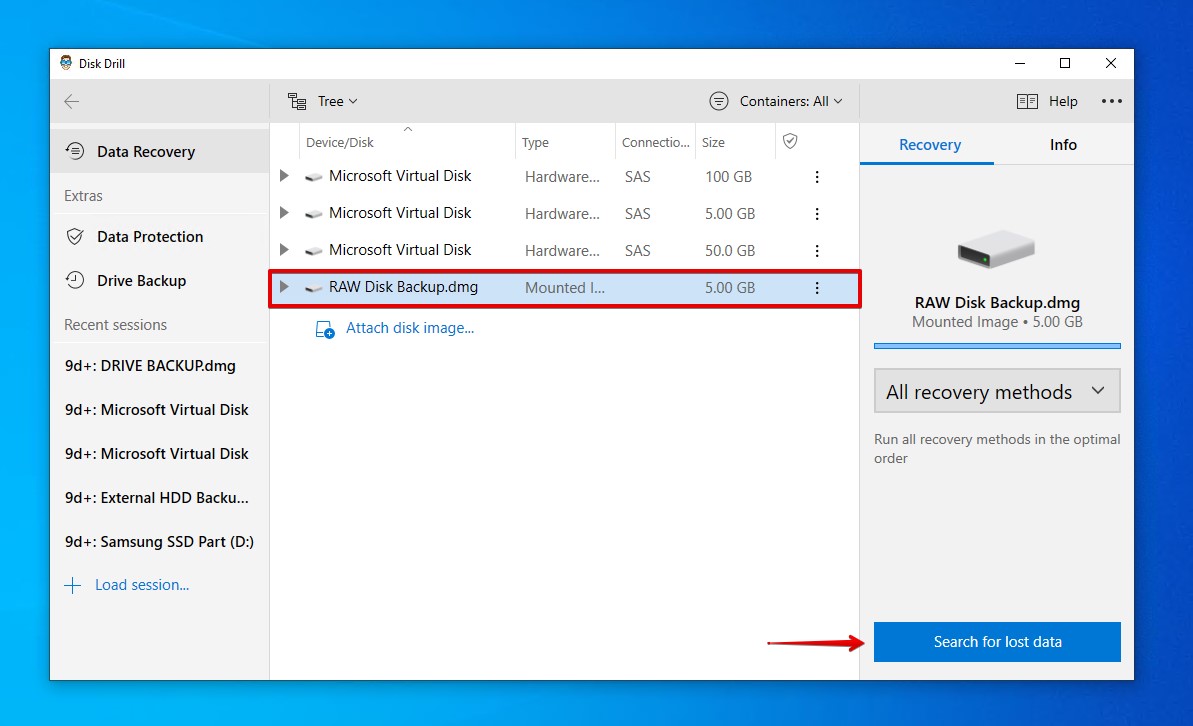Expand the 50.0 GB Microsoft Virtual Disk
Viewport: 1193px width, 726px height.
coord(284,250)
